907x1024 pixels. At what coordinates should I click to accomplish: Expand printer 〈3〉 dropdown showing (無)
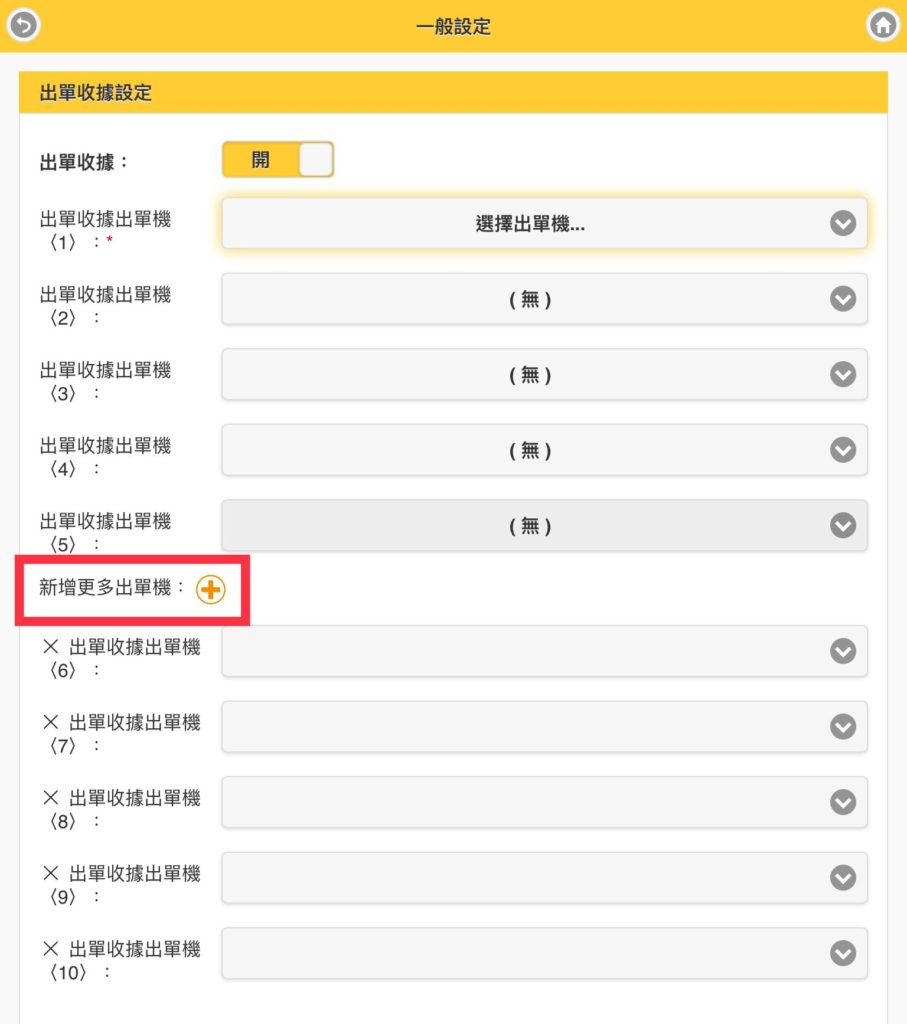point(545,374)
